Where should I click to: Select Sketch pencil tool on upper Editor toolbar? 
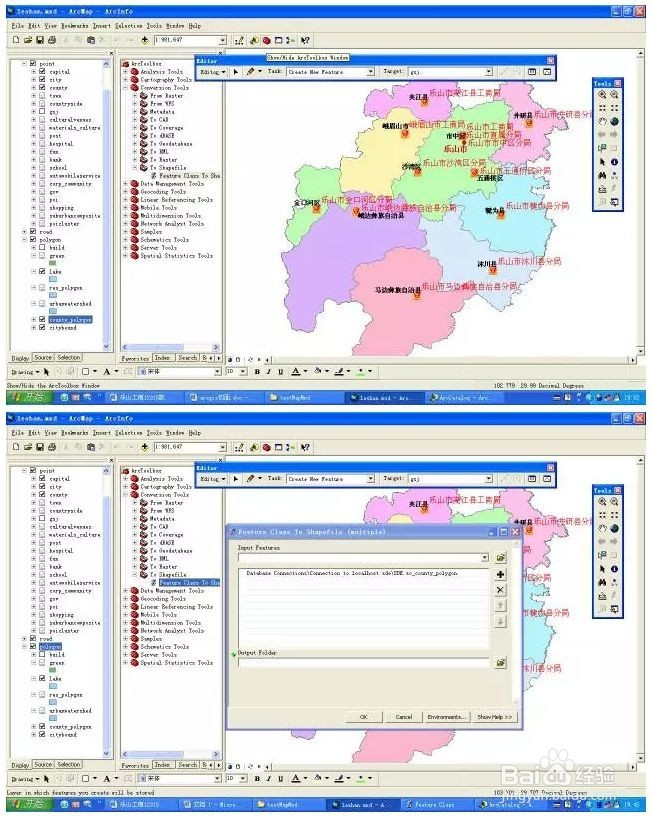250,72
